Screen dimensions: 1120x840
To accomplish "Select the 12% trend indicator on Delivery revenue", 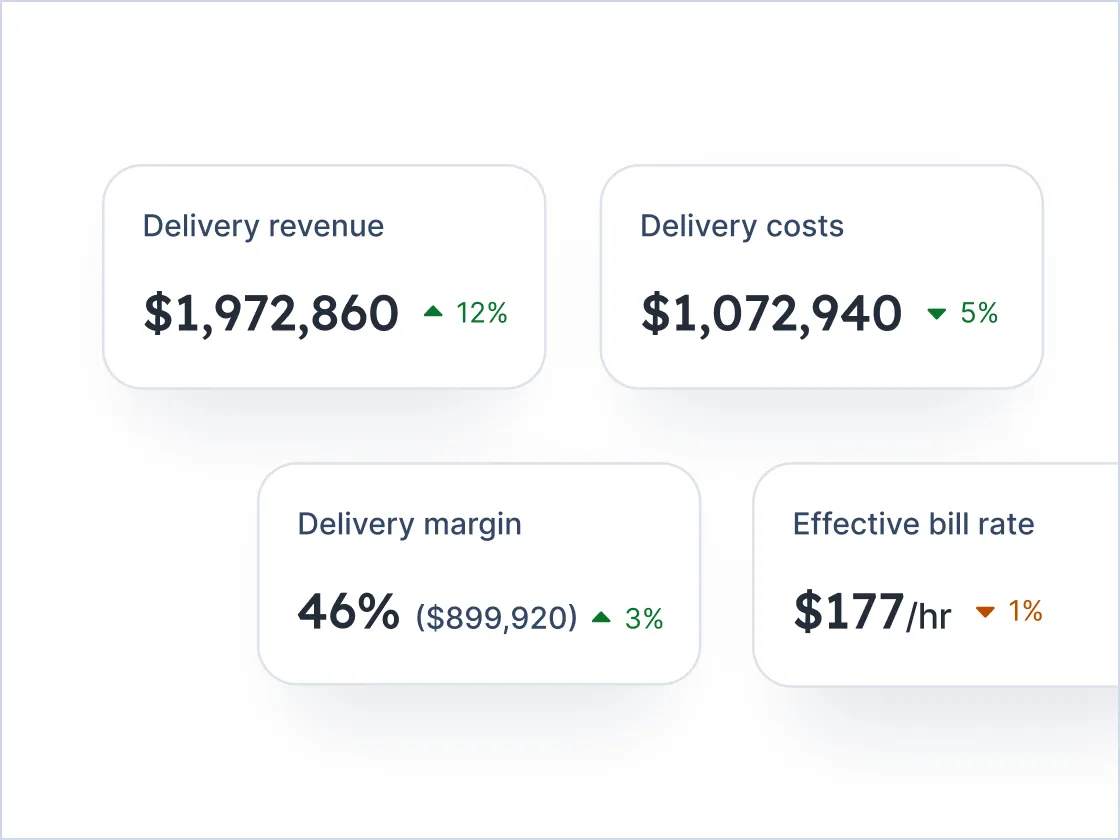I will [x=481, y=313].
